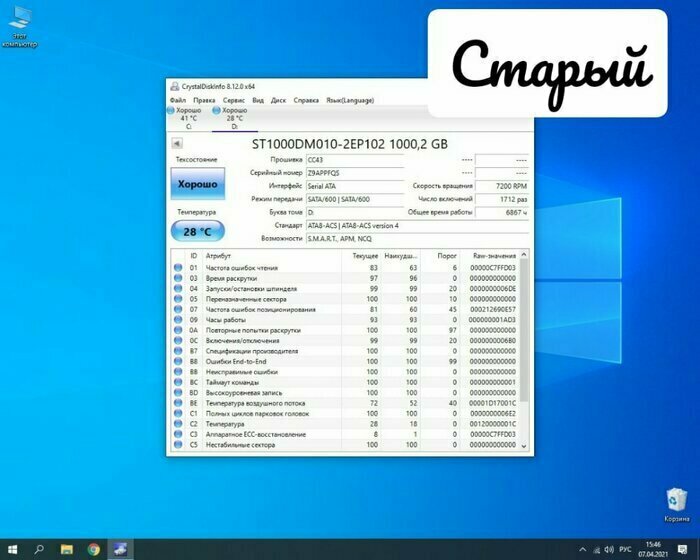Launch Google Chrome from the taskbar
The height and width of the screenshot is (560, 700).
(93, 549)
